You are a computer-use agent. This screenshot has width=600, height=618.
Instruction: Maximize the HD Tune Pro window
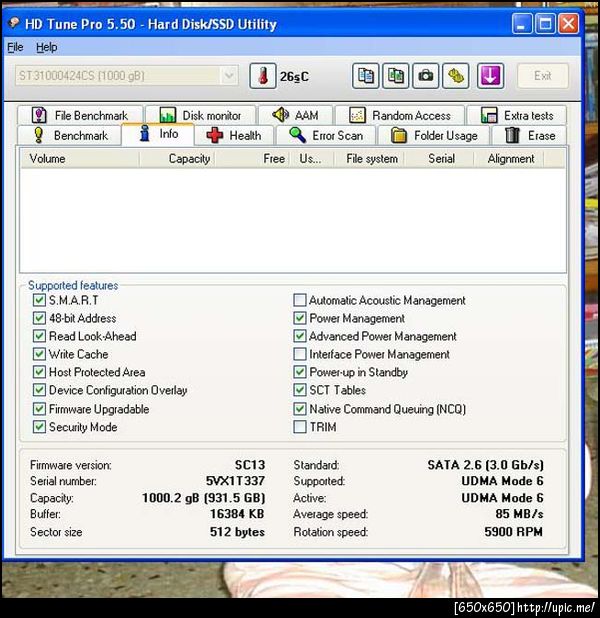545,24
